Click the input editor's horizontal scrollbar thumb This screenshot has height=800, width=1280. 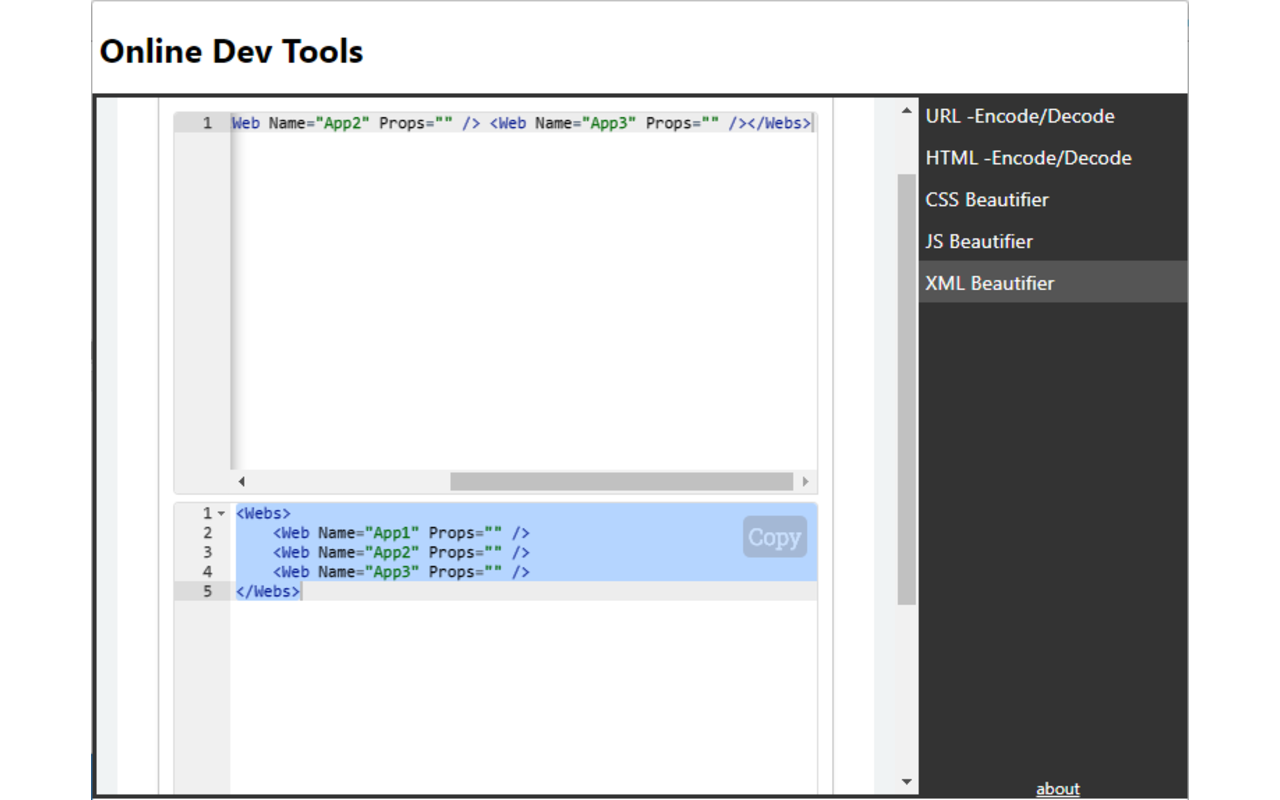tap(621, 482)
